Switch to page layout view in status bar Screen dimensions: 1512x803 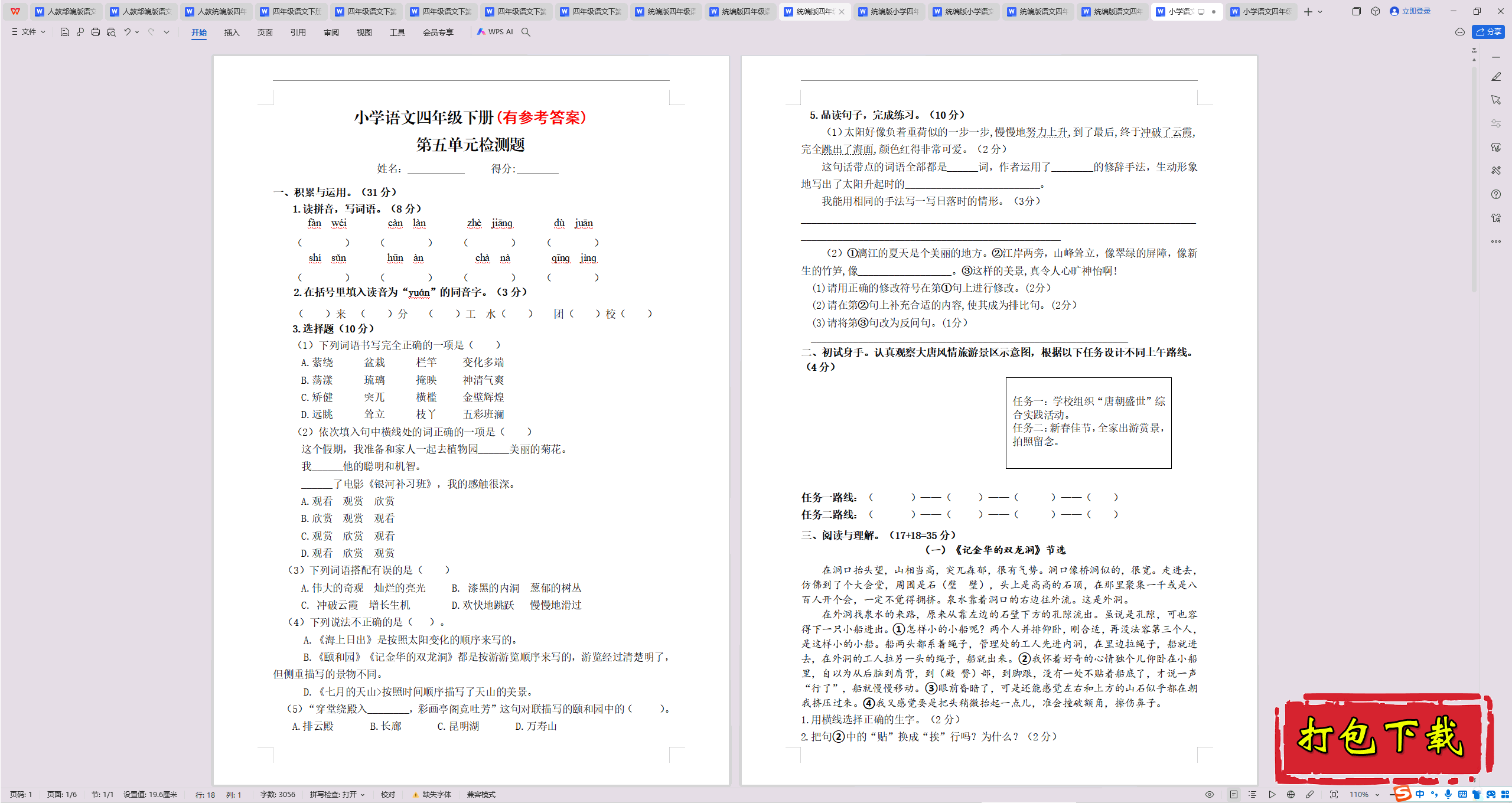1234,795
